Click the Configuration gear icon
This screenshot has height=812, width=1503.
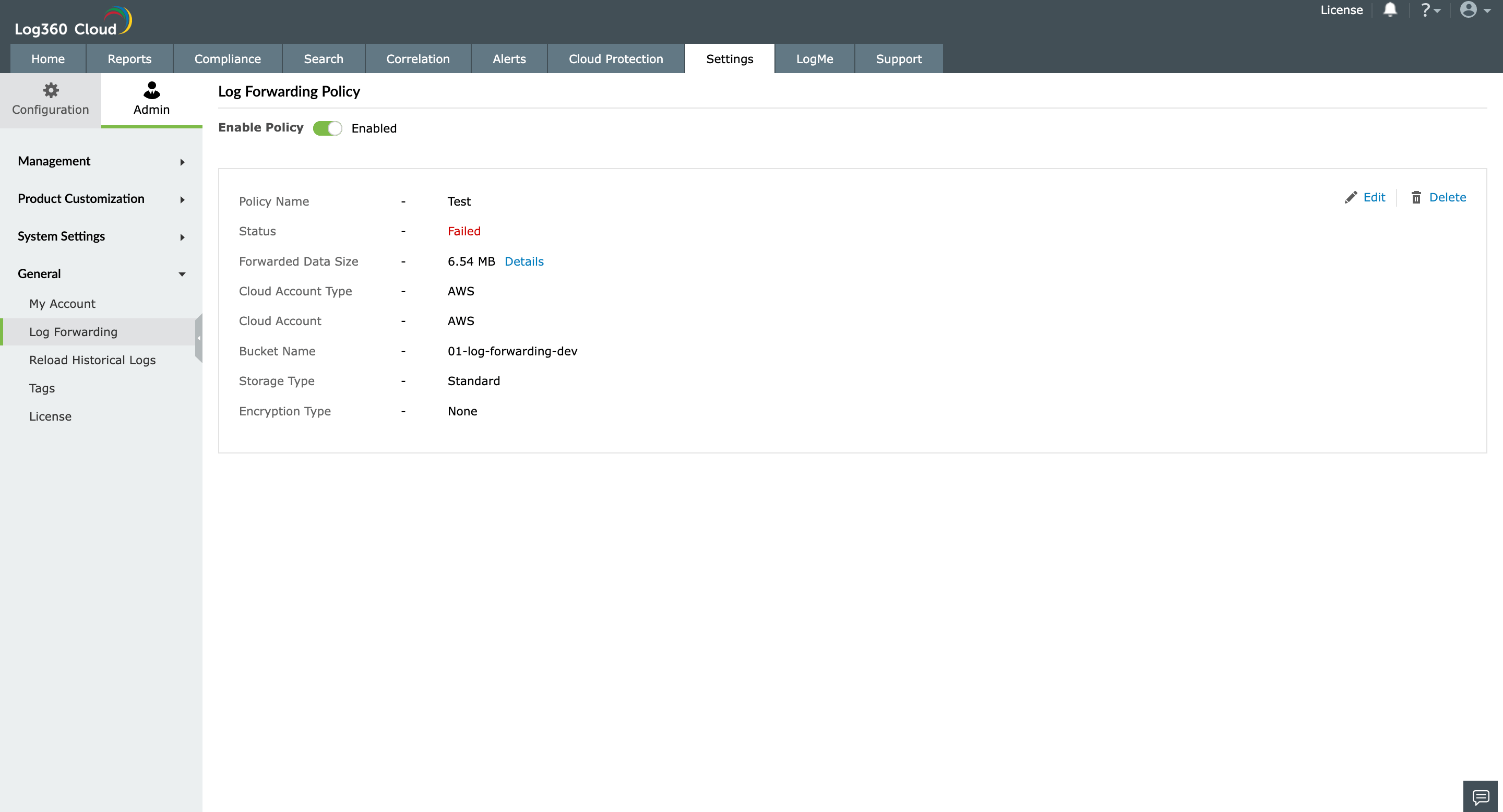[x=51, y=90]
